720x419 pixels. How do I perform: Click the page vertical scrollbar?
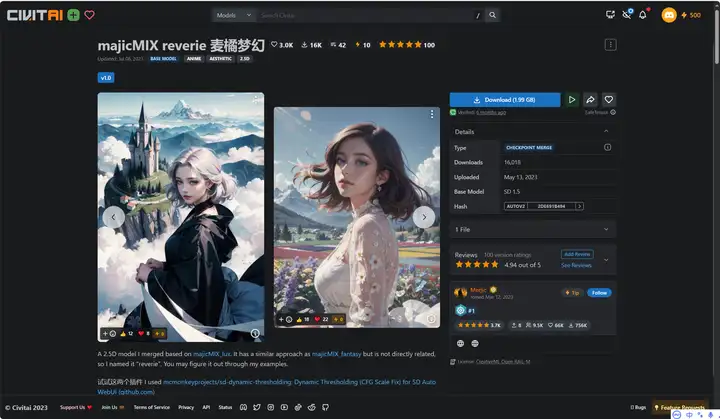coord(717,37)
